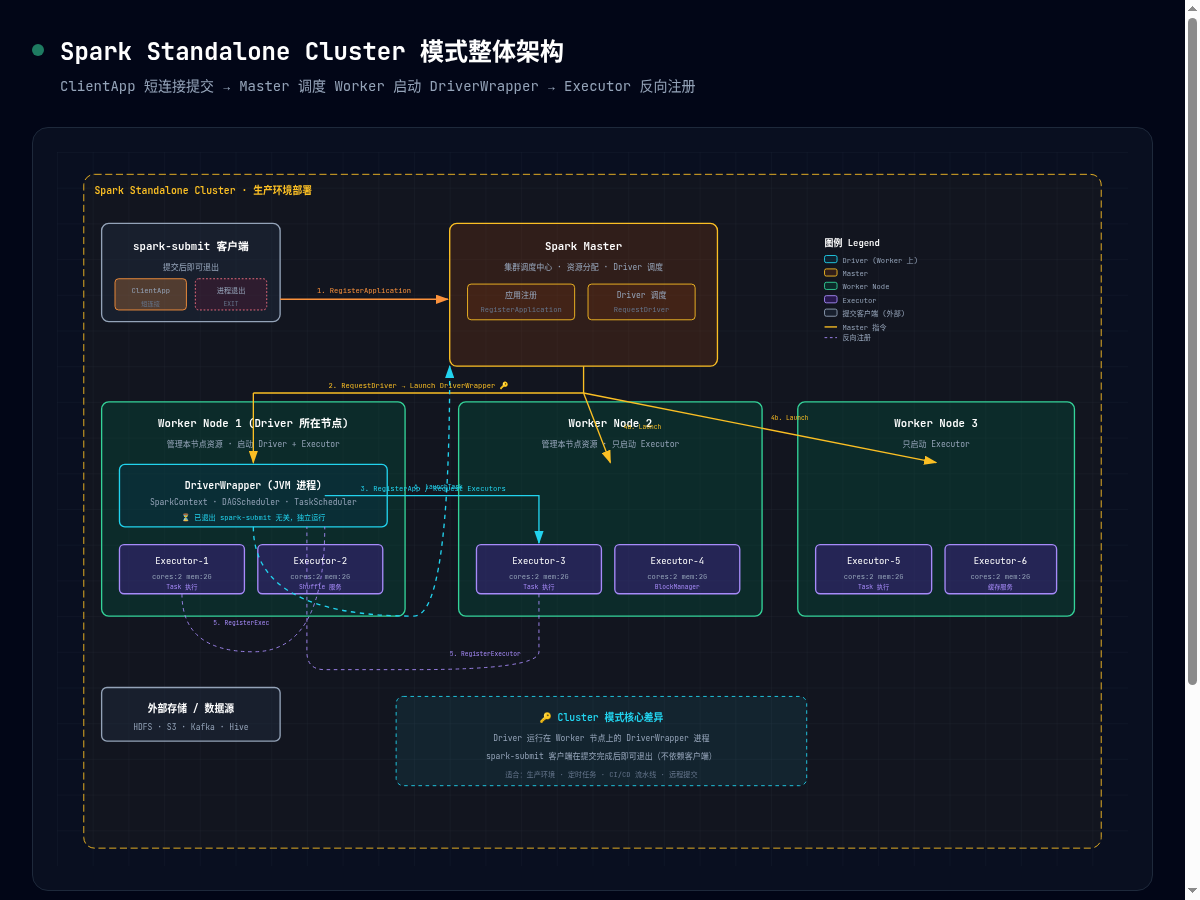Select the Executor-5 node
This screenshot has width=1200, height=900.
(x=873, y=569)
